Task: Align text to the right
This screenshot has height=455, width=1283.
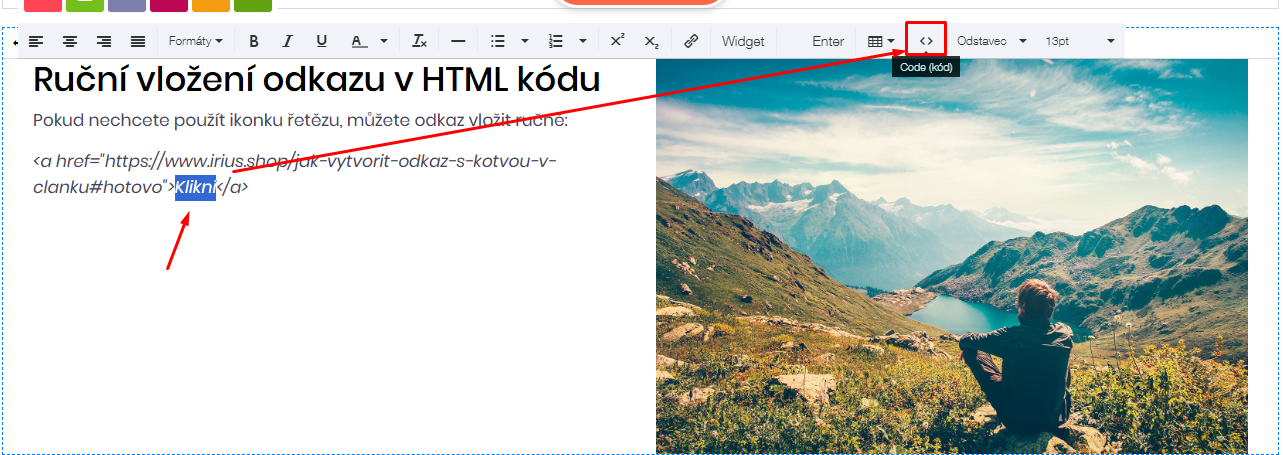Action: [104, 41]
